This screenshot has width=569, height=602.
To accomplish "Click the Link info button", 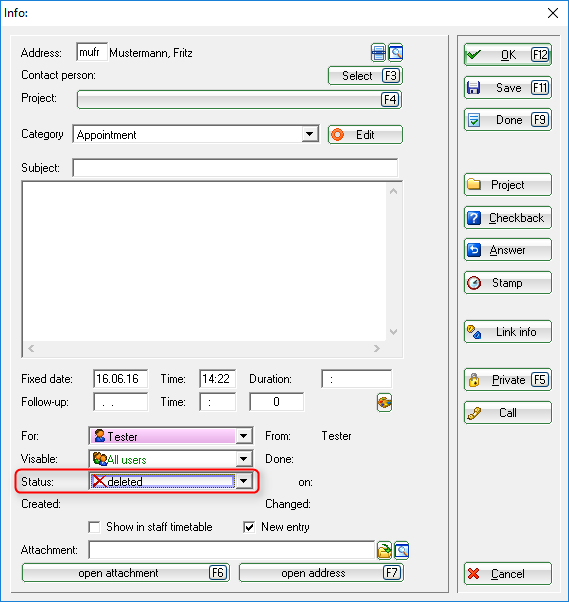I will point(508,332).
